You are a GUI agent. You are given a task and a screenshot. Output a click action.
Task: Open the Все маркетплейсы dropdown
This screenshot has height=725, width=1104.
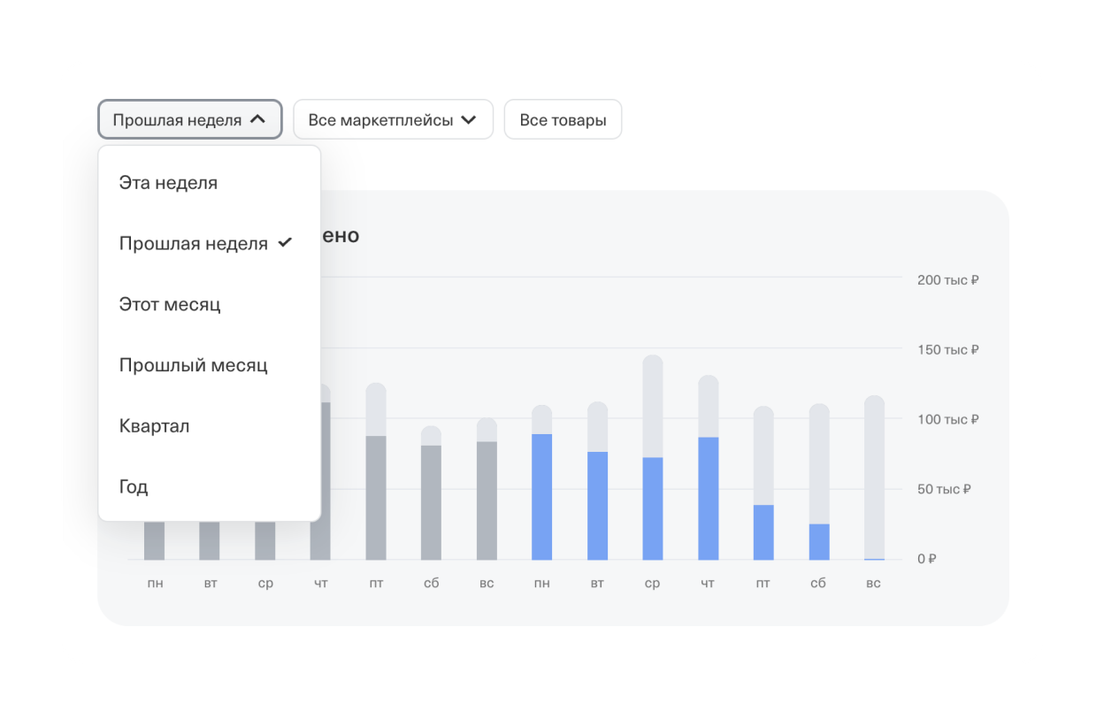click(392, 120)
